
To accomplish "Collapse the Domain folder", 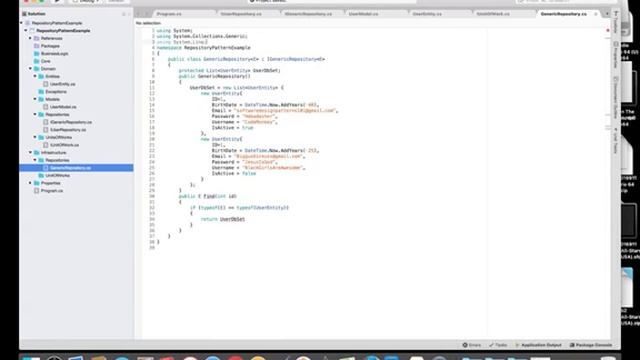I will [x=30, y=69].
